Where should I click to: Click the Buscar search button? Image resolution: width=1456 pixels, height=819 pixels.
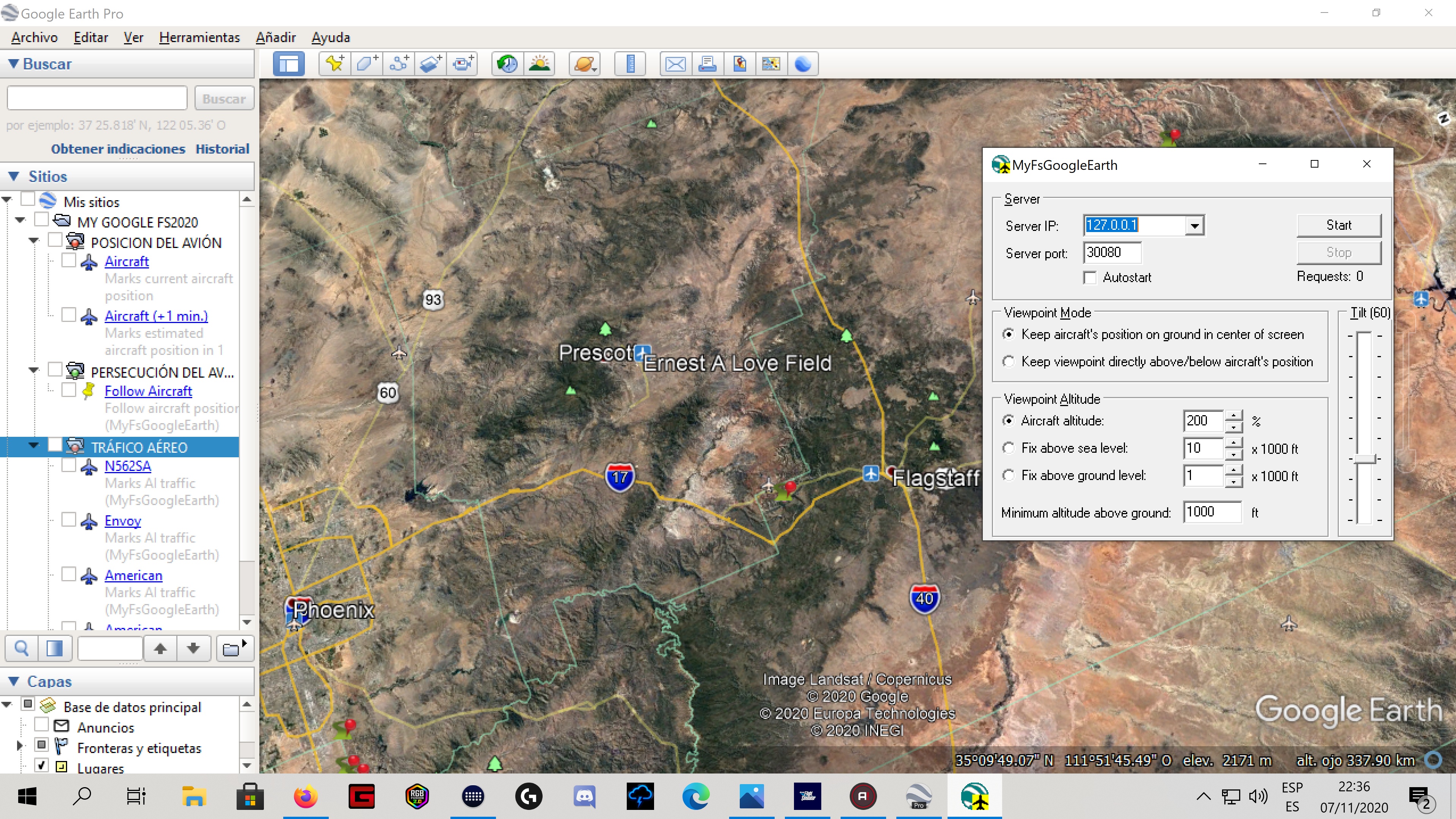tap(224, 99)
